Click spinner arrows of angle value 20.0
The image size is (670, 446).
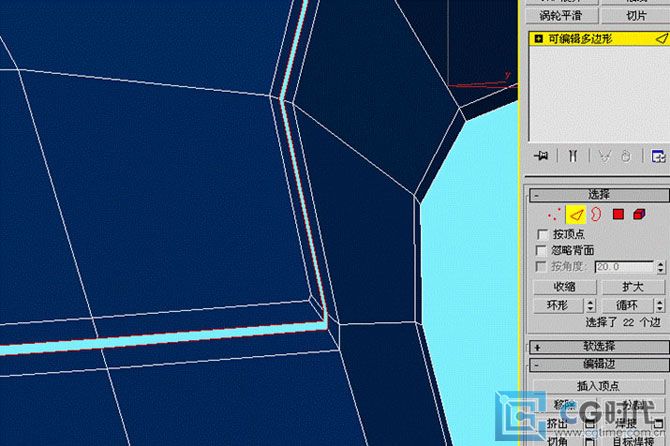pyautogui.click(x=661, y=267)
